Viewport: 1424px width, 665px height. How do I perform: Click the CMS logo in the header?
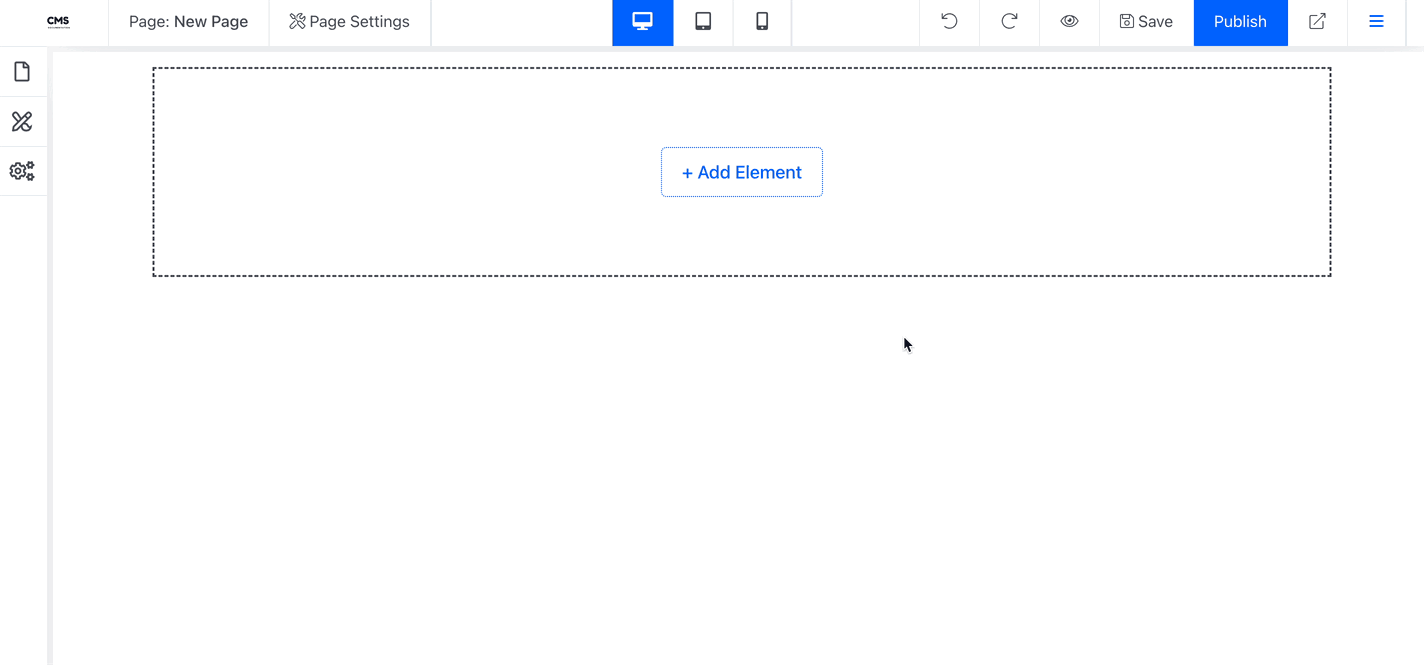(57, 21)
